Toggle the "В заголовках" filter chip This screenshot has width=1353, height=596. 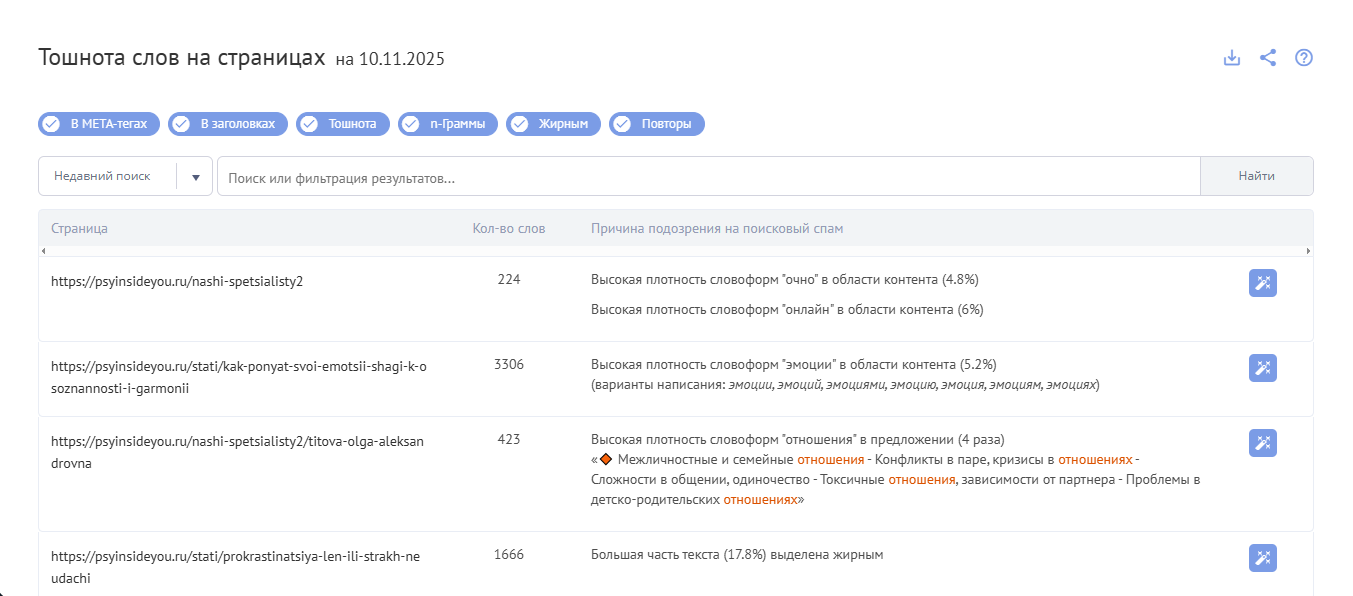point(228,124)
